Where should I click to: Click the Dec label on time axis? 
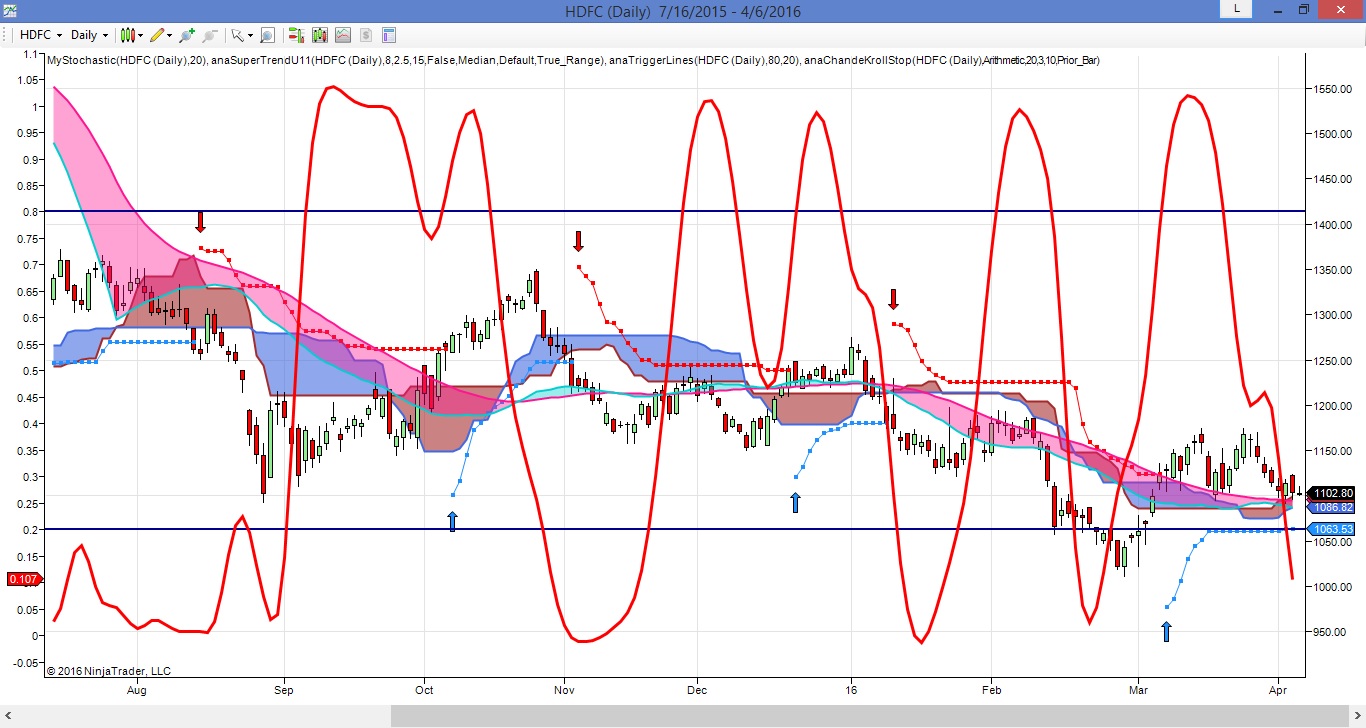(697, 690)
